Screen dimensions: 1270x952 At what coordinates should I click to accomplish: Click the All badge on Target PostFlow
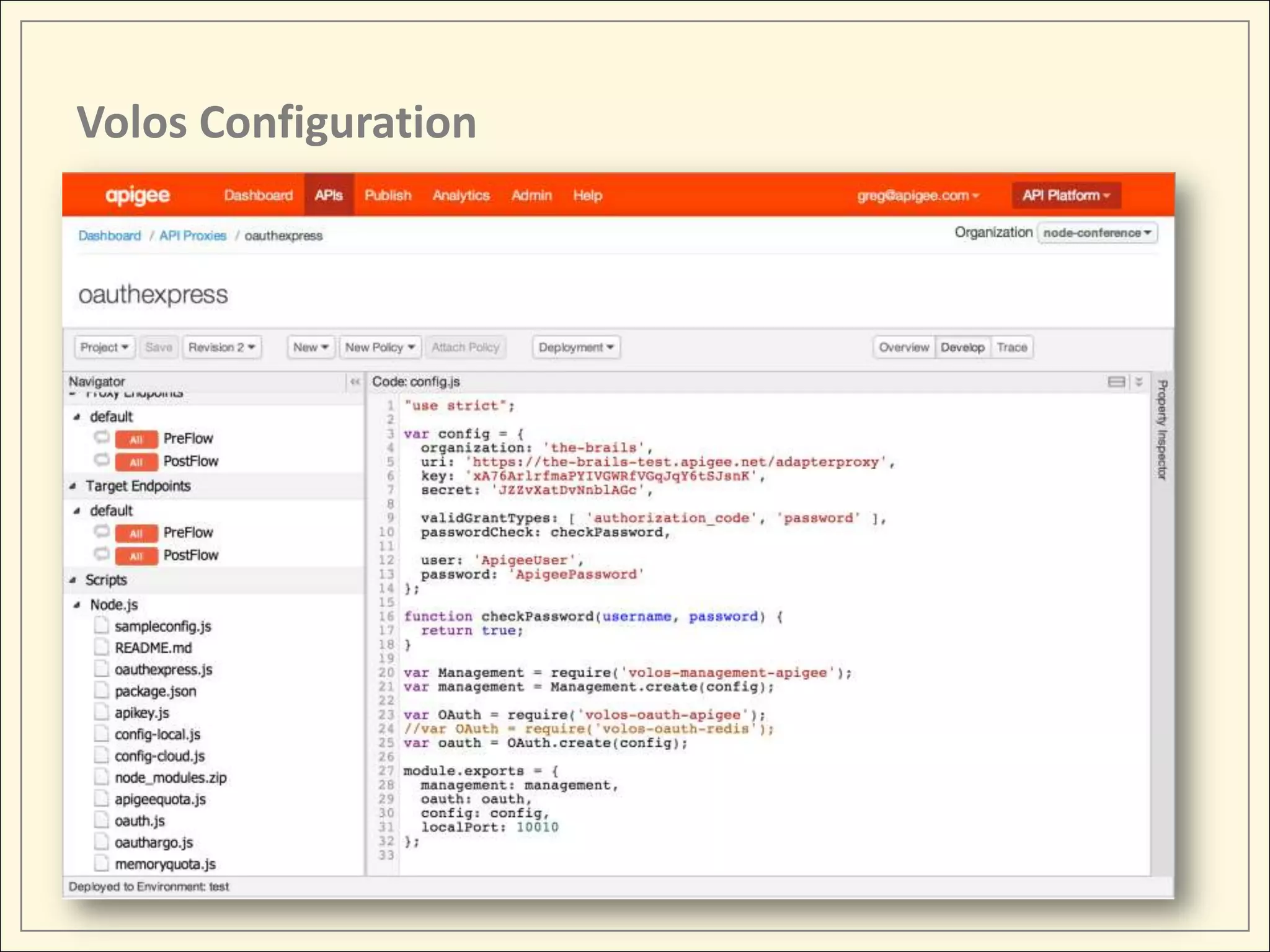tap(136, 557)
